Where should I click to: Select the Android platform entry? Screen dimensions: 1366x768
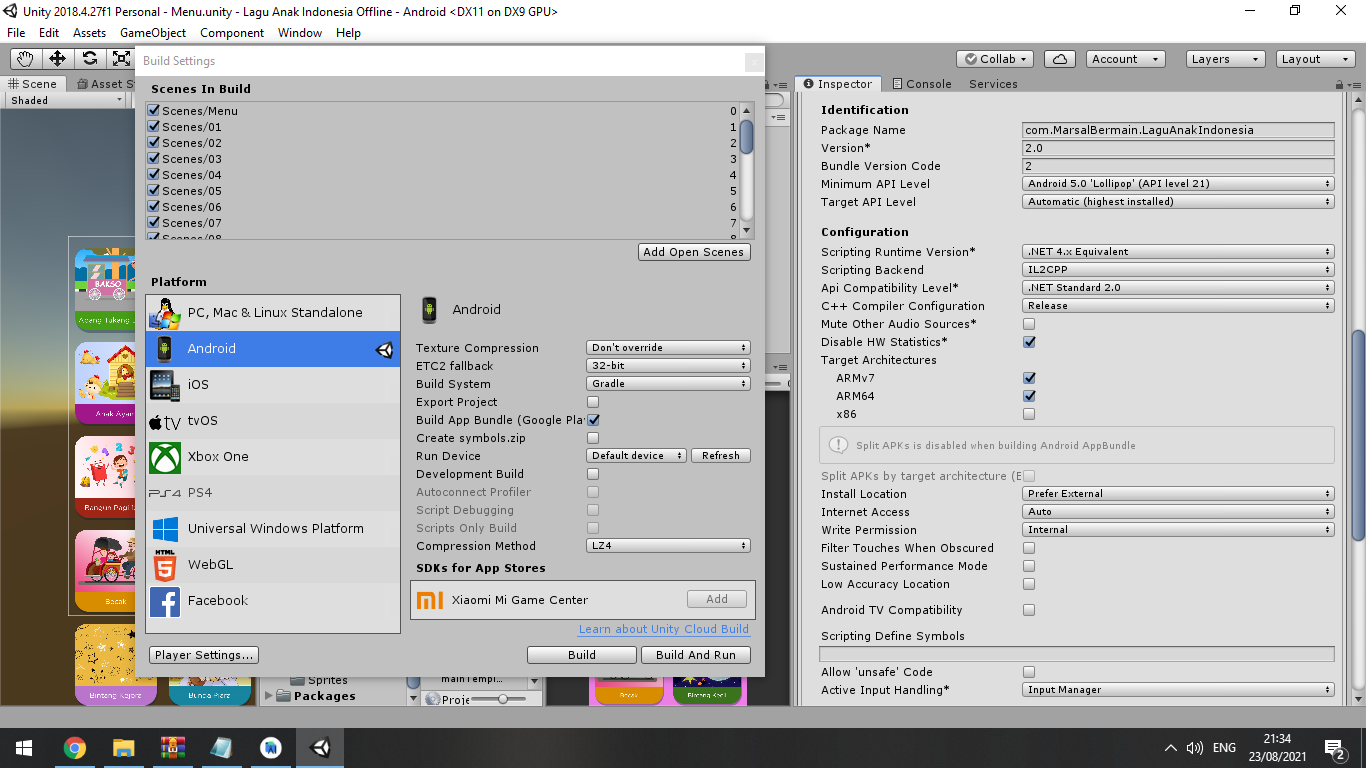pos(273,349)
